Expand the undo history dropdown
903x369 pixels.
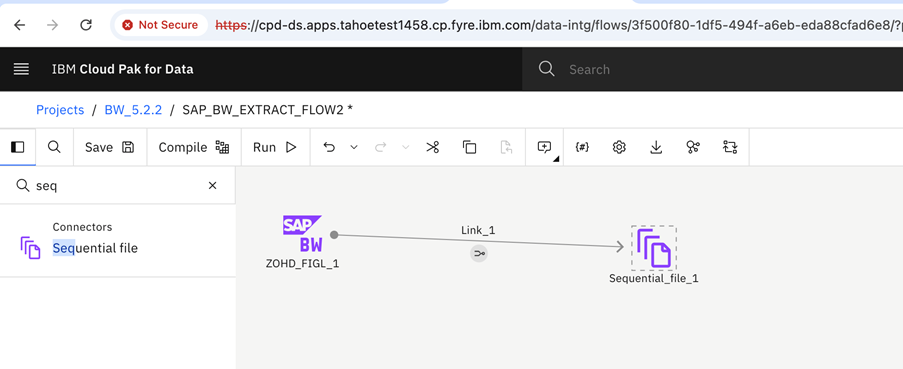(354, 147)
